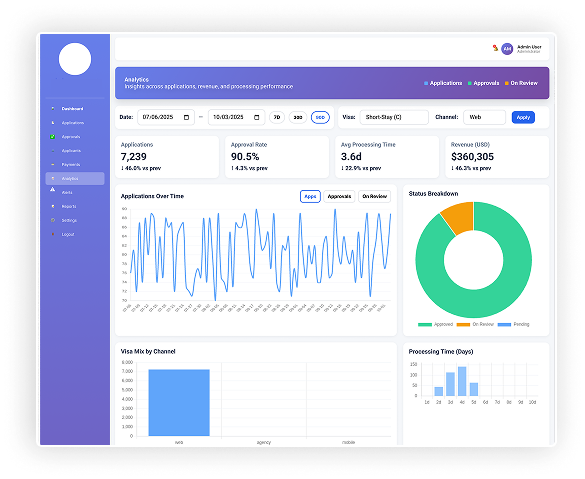Click the 5d bar in Processing Time chart
This screenshot has width=585, height=479.
(x=474, y=389)
